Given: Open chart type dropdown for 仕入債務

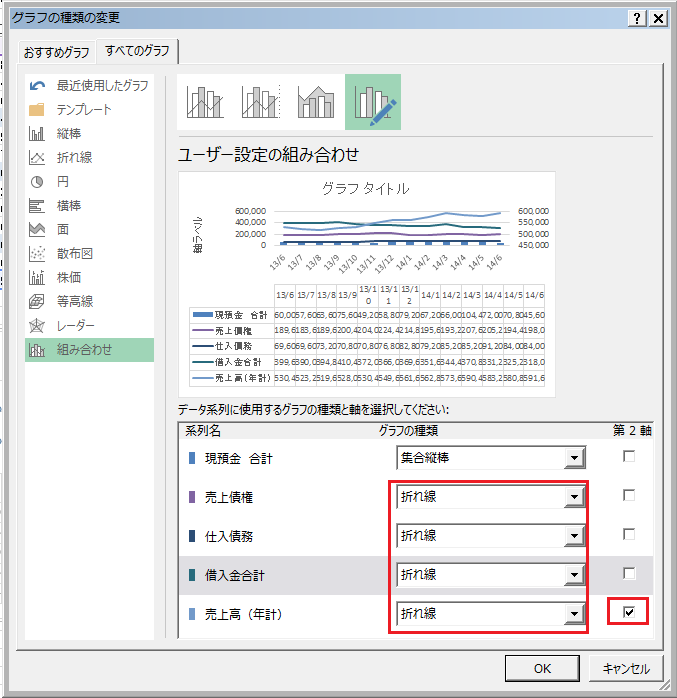Looking at the screenshot, I should (574, 536).
